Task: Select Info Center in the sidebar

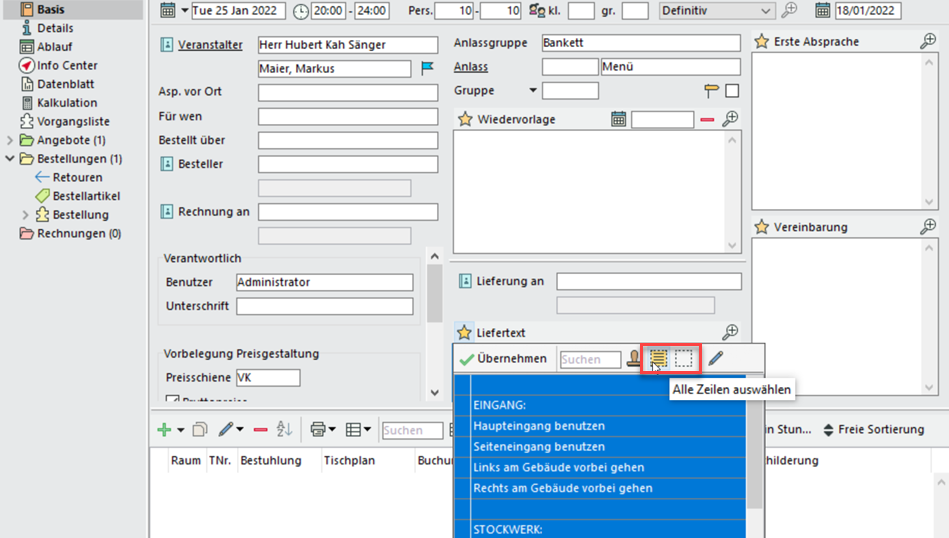Action: [66, 66]
